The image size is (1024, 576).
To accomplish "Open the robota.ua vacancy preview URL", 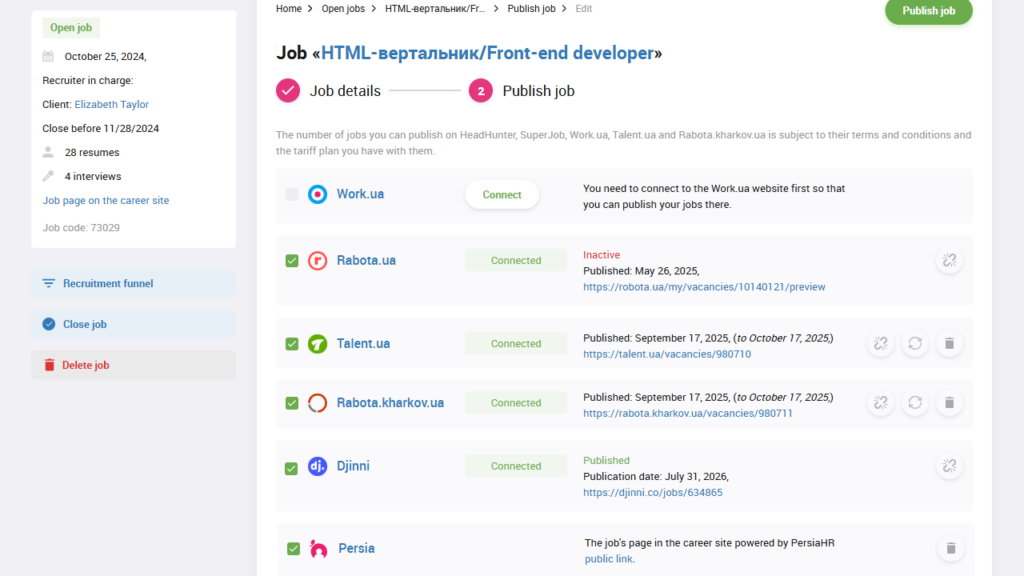I will 704,287.
